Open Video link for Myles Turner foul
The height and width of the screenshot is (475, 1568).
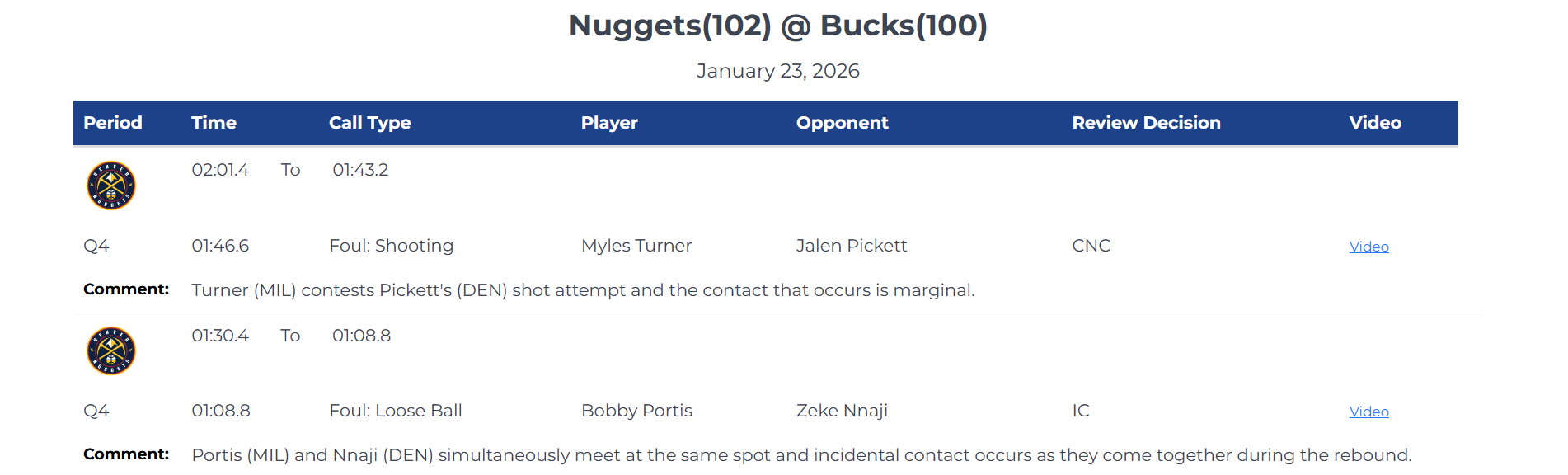pos(1368,247)
